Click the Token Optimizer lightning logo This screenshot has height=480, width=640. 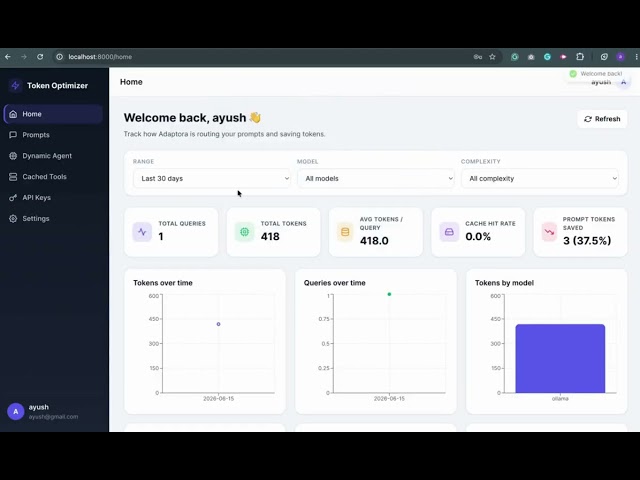[16, 86]
